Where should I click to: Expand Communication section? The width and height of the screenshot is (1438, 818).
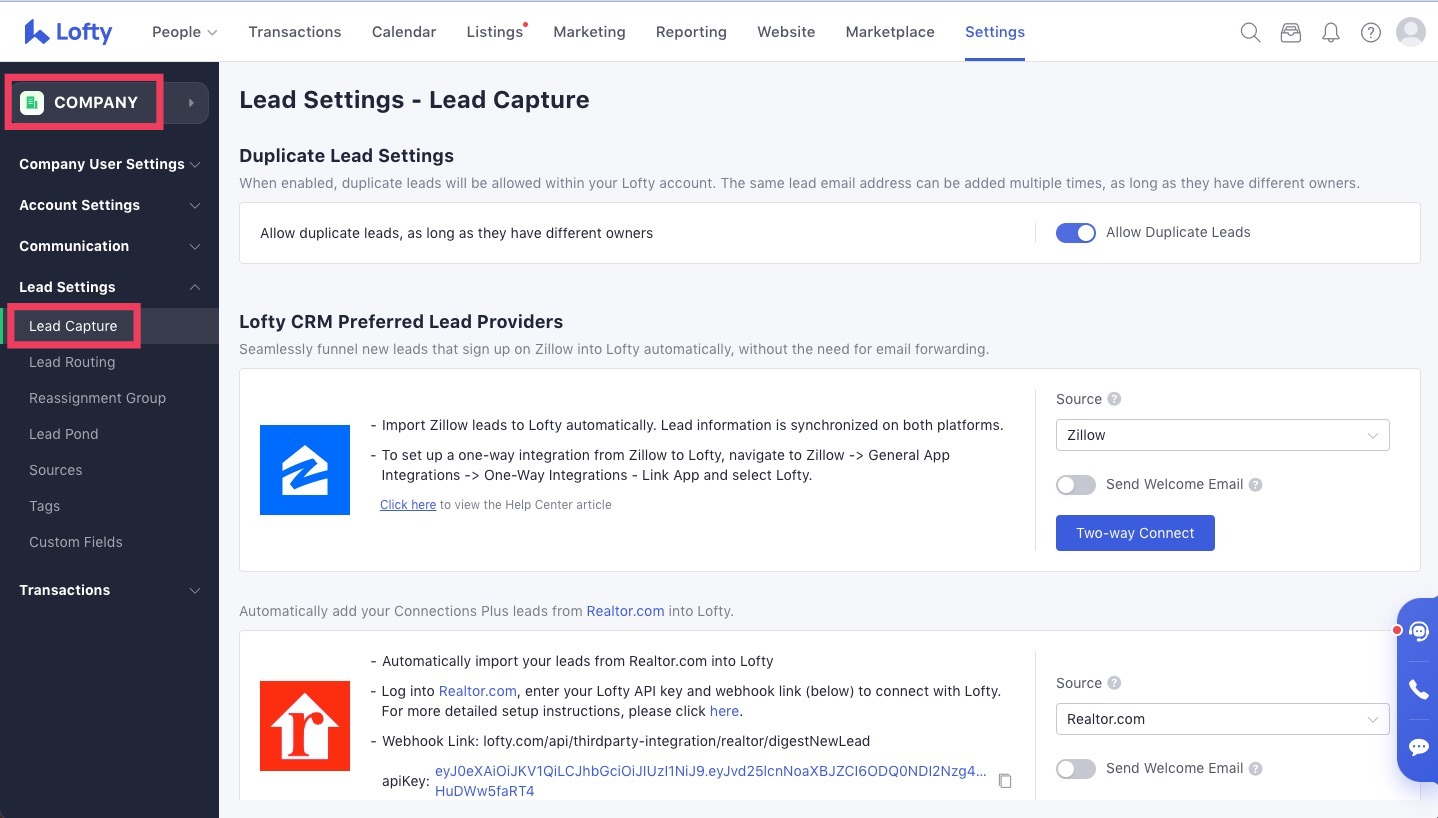click(109, 246)
